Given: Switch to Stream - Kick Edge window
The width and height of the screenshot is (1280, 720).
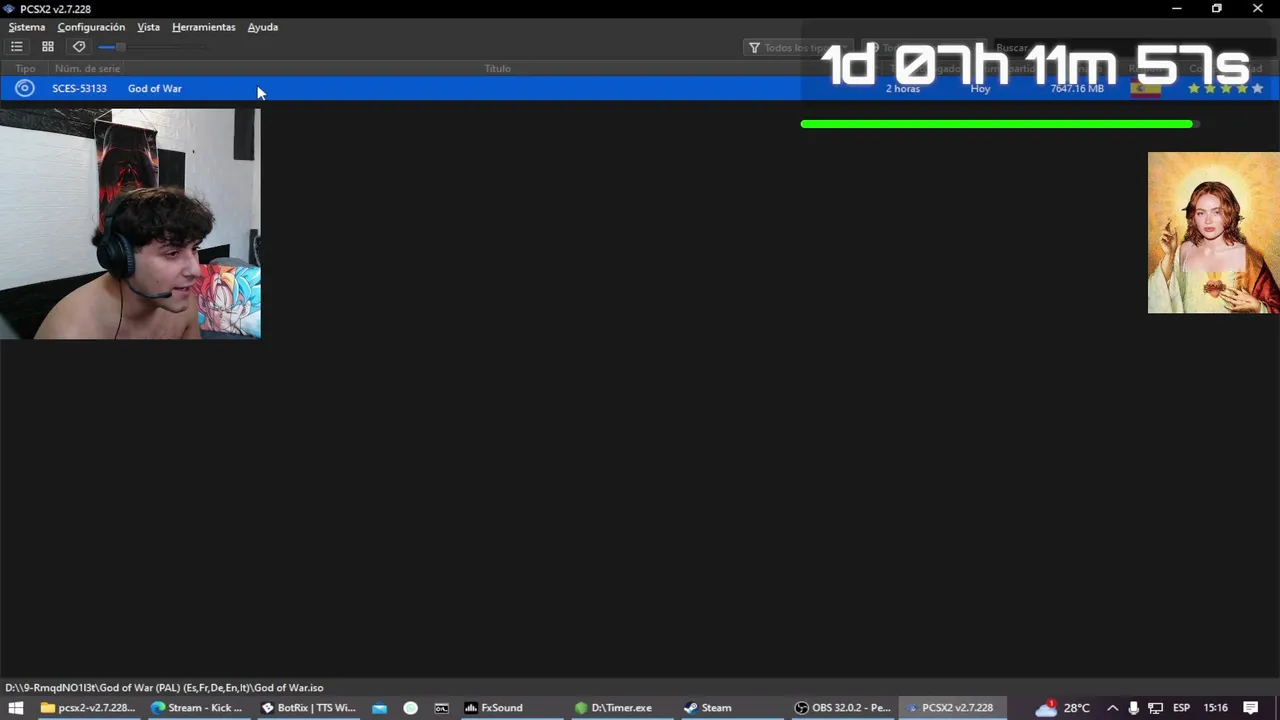Looking at the screenshot, I should click(197, 708).
